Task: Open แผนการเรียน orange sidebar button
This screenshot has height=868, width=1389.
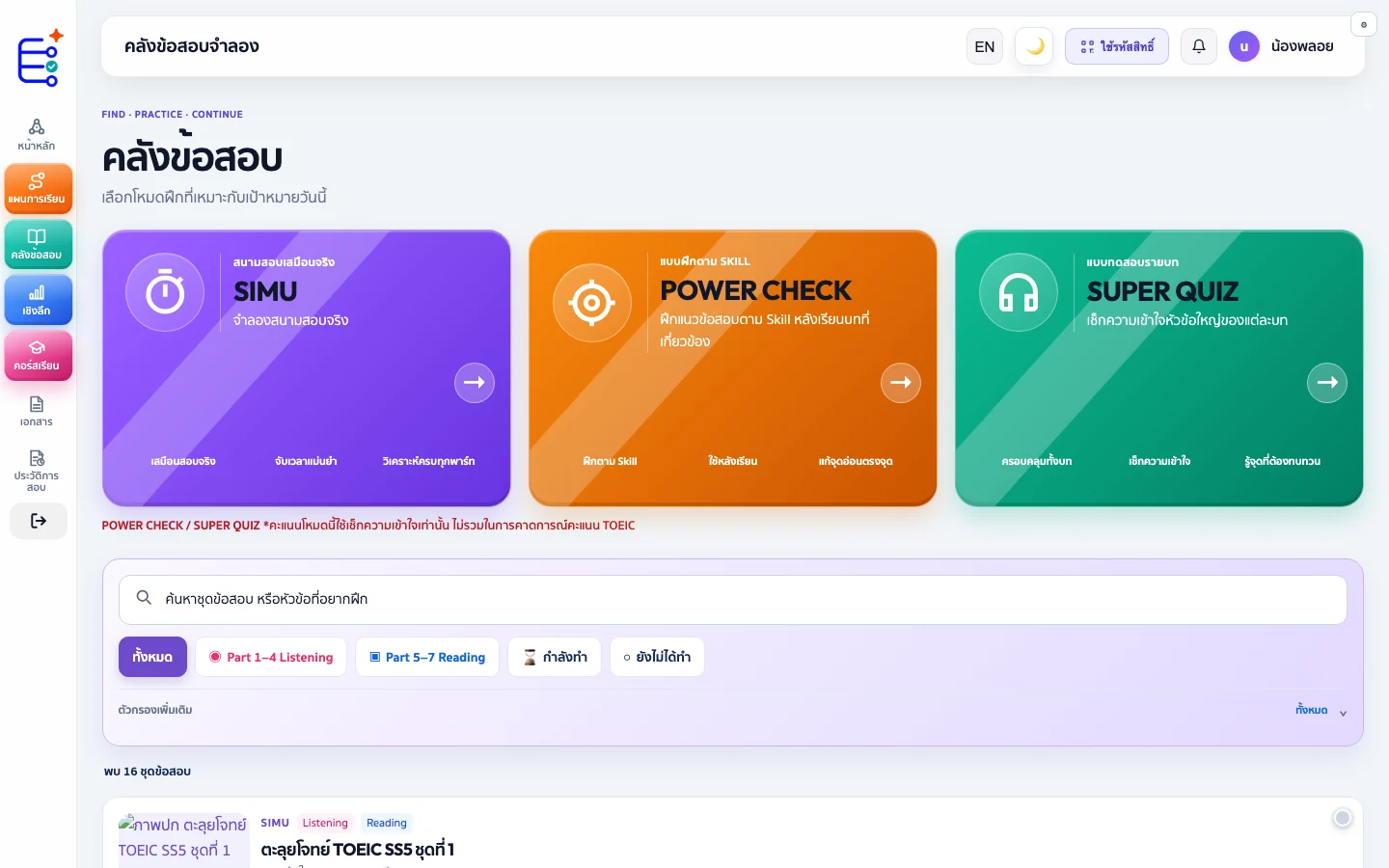Action: point(39,188)
